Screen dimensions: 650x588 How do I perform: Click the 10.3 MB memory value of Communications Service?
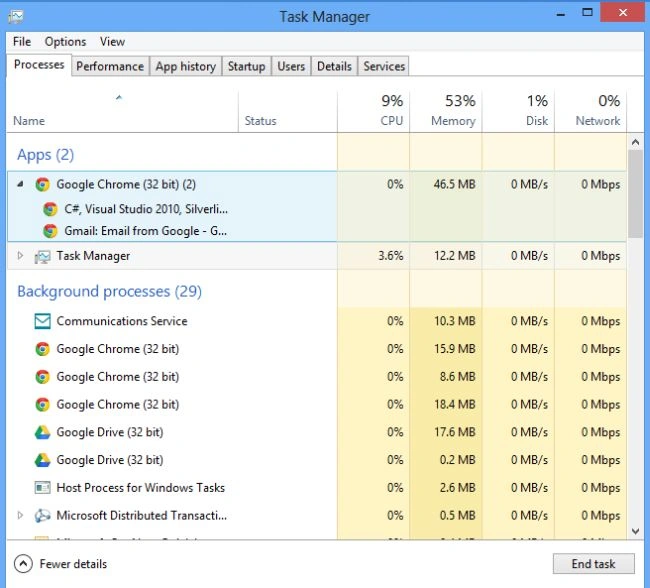(454, 321)
